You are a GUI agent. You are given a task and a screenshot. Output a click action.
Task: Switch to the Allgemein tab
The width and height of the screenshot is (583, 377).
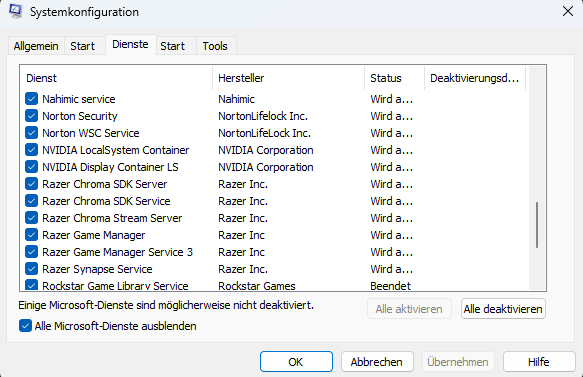click(x=36, y=46)
